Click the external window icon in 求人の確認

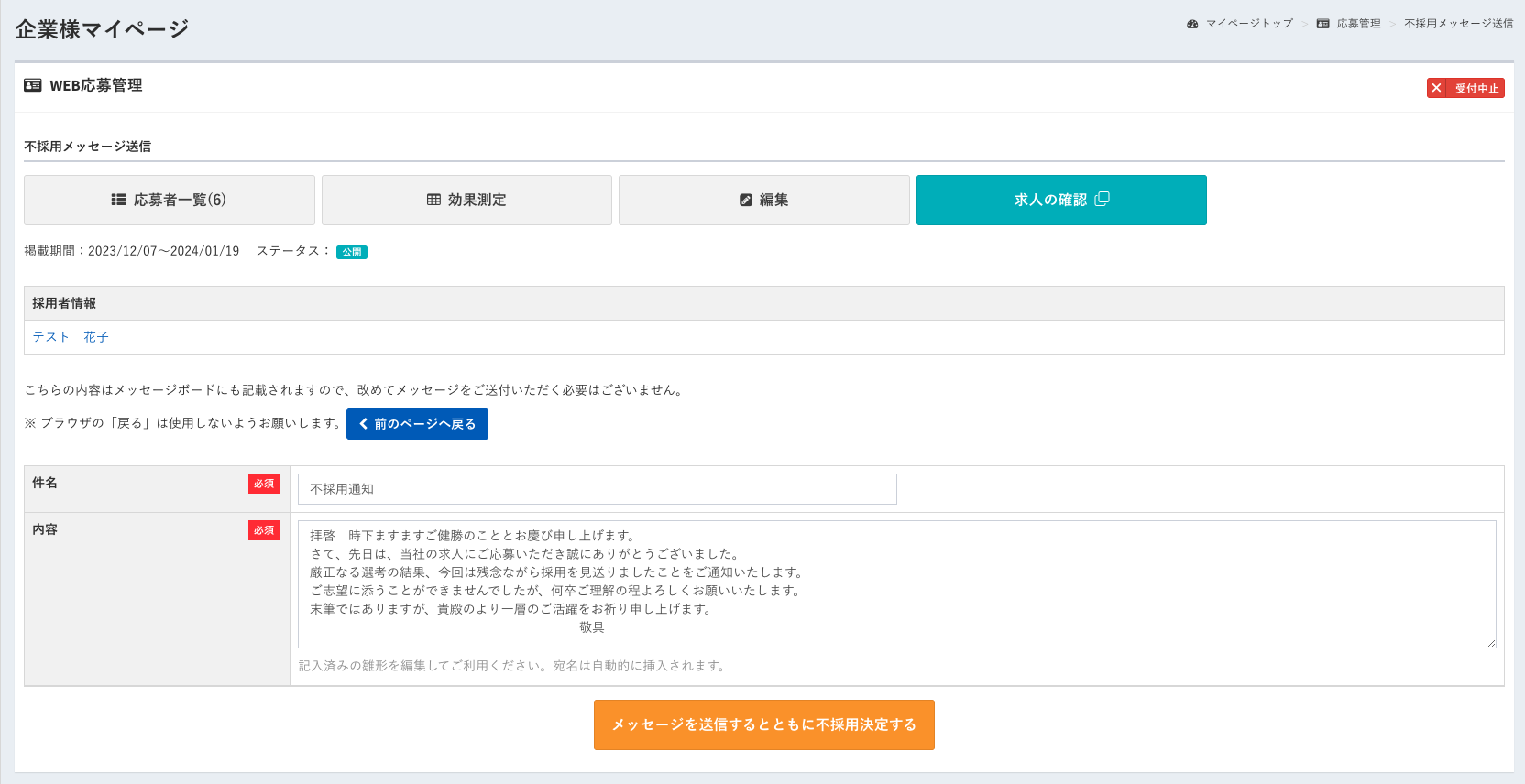1103,199
